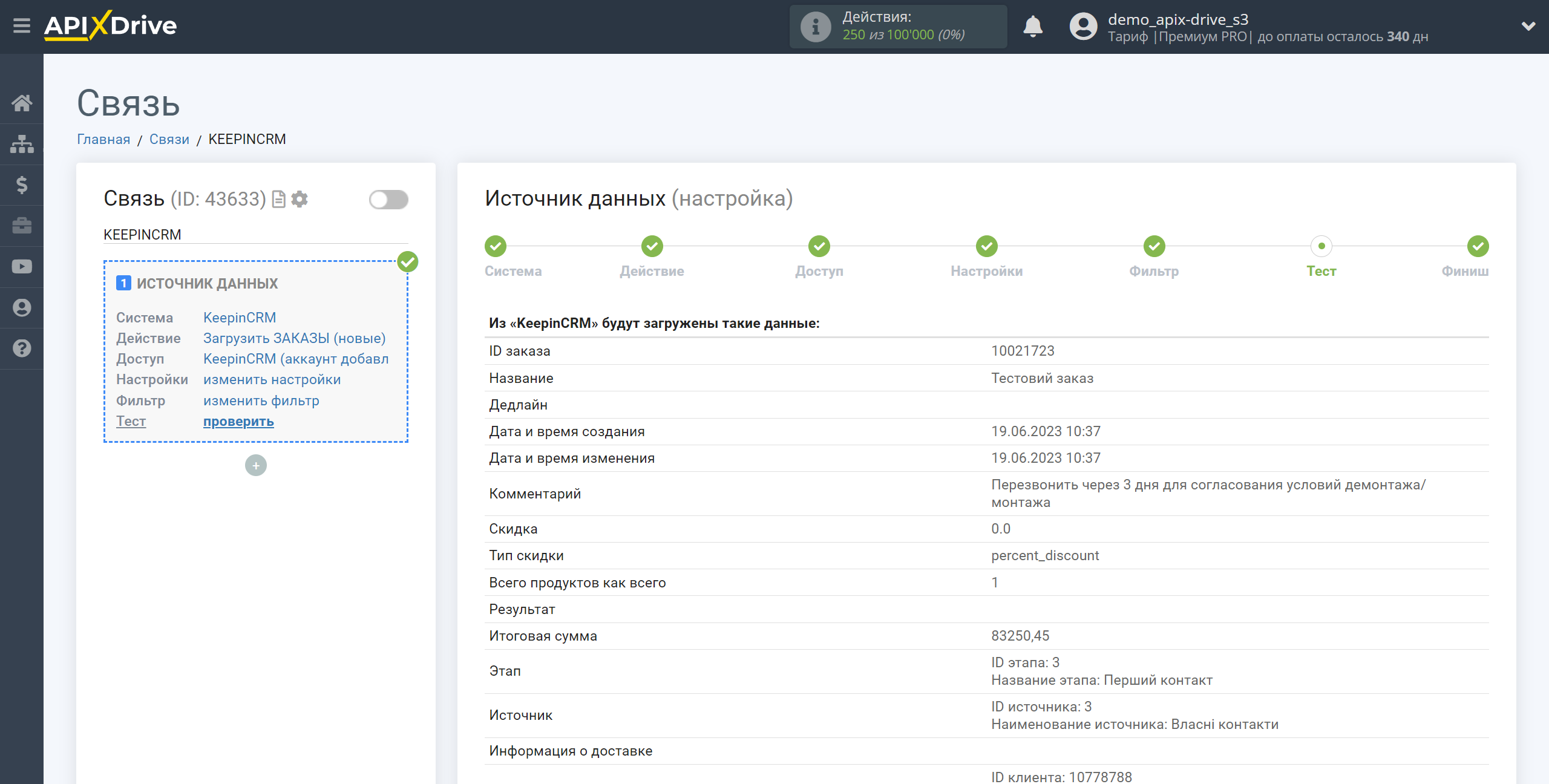Toggle the connection on/off switch
This screenshot has width=1549, height=784.
coord(388,199)
